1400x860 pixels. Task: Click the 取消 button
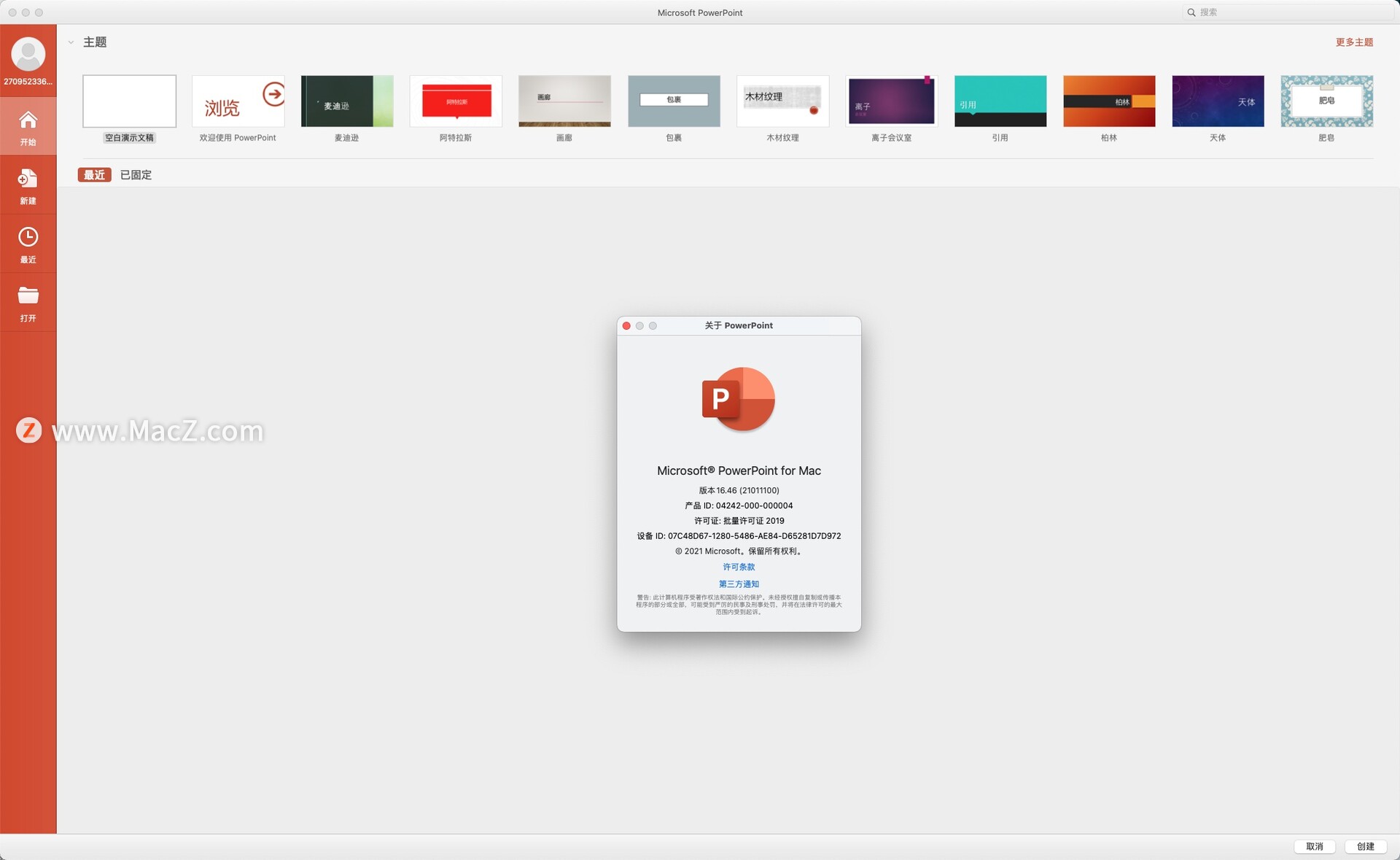[x=1314, y=846]
